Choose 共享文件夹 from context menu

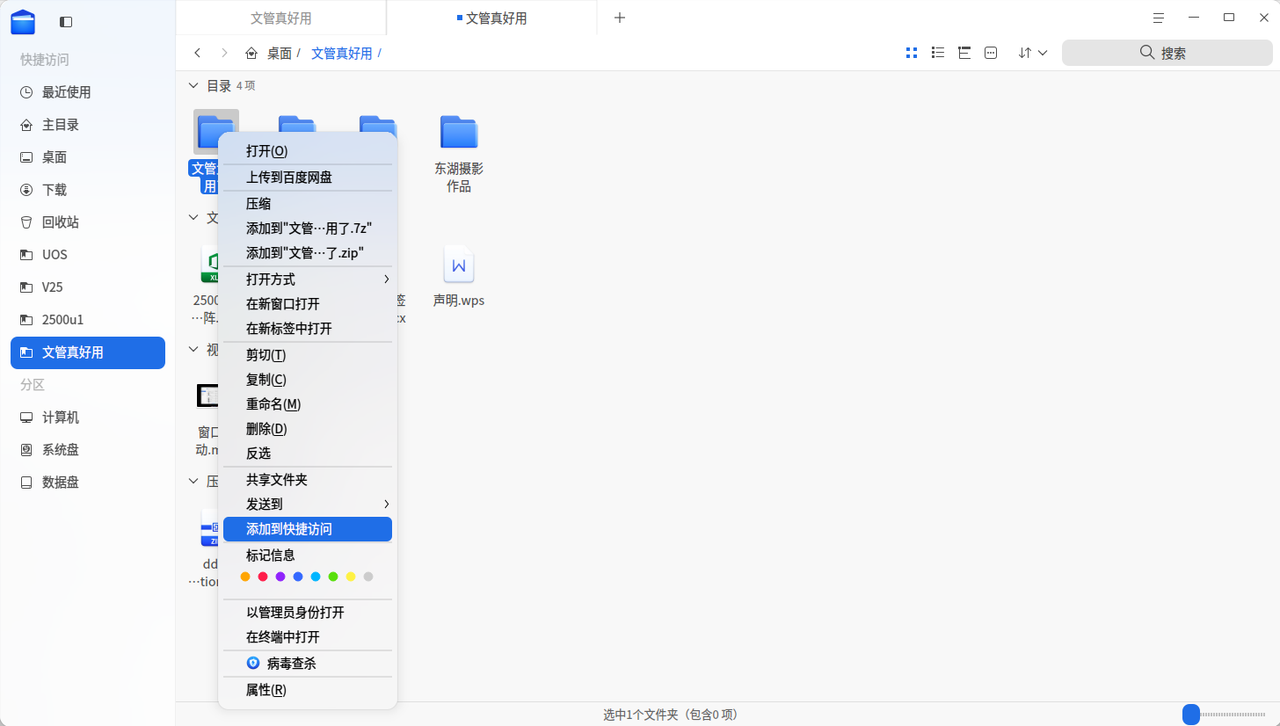coord(308,480)
